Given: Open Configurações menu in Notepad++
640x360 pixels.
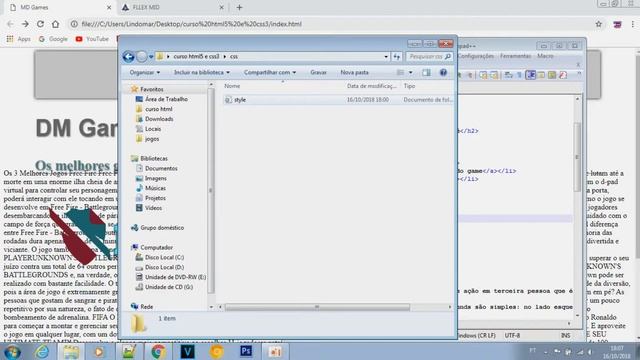Looking at the screenshot, I should [476, 56].
